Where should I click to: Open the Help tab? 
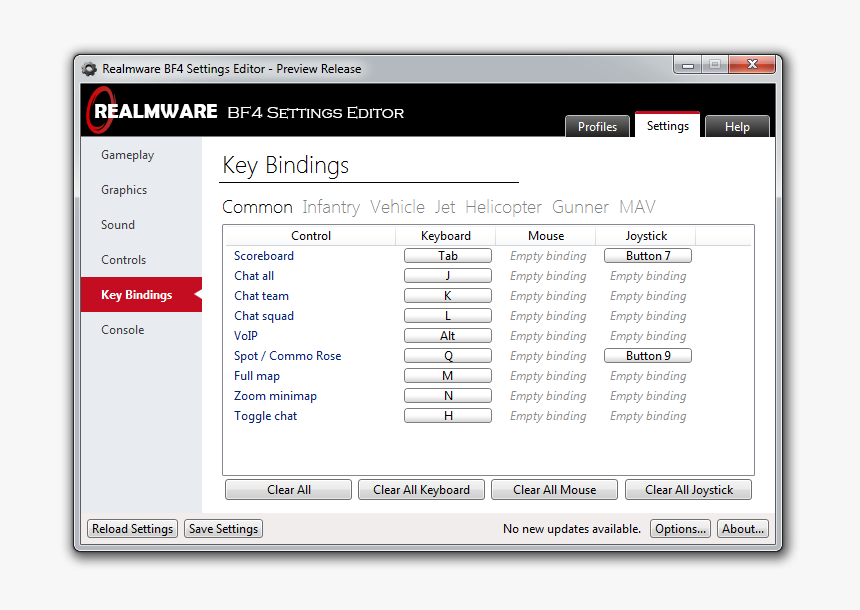(x=737, y=127)
